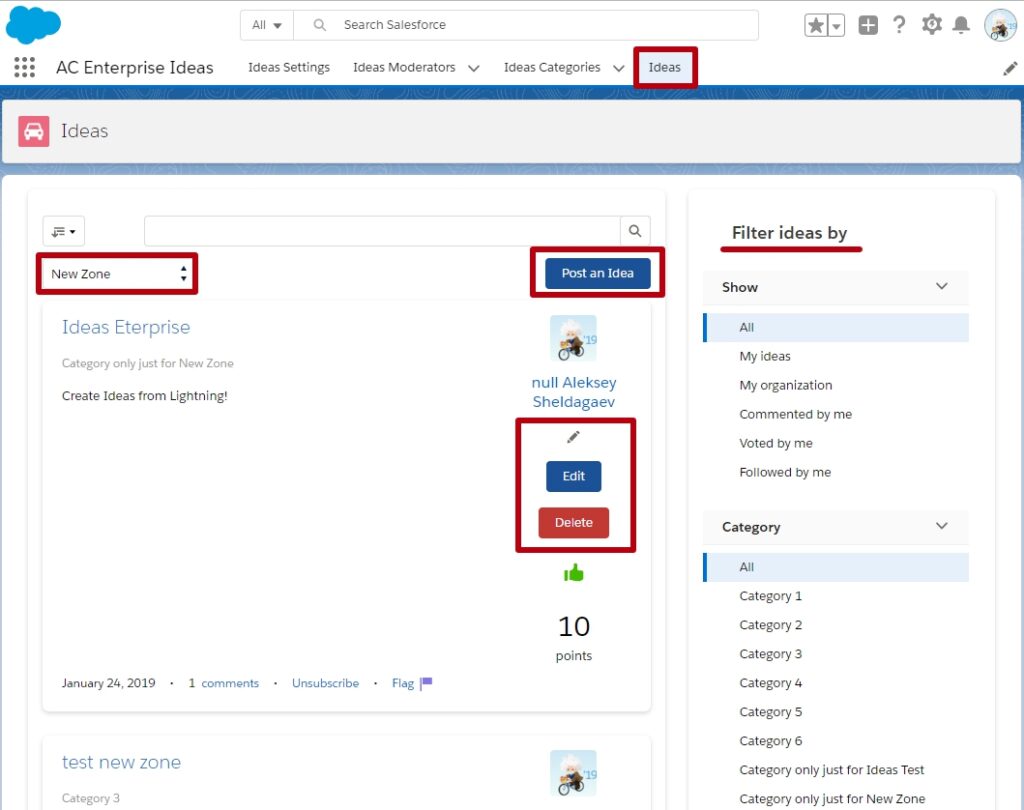Click the Flag link
The width and height of the screenshot is (1024, 810).
click(403, 683)
